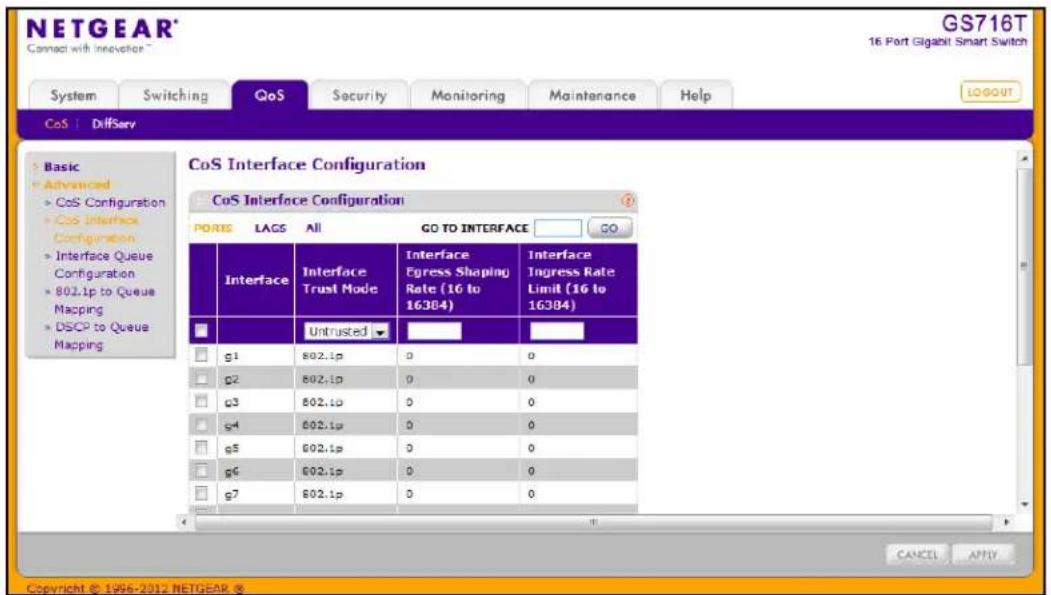Open the System tab
This screenshot has height=595, width=1051.
tap(74, 95)
